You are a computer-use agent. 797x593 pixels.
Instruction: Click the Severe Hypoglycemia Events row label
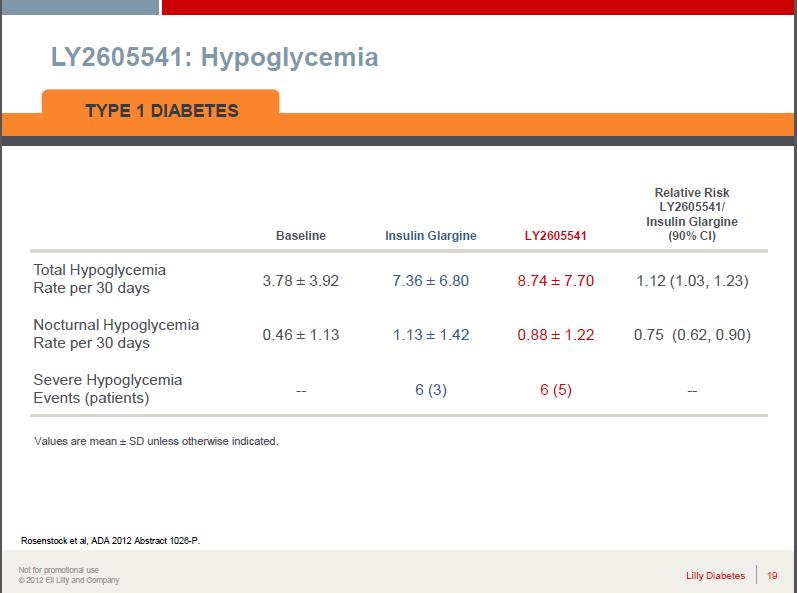tap(108, 389)
